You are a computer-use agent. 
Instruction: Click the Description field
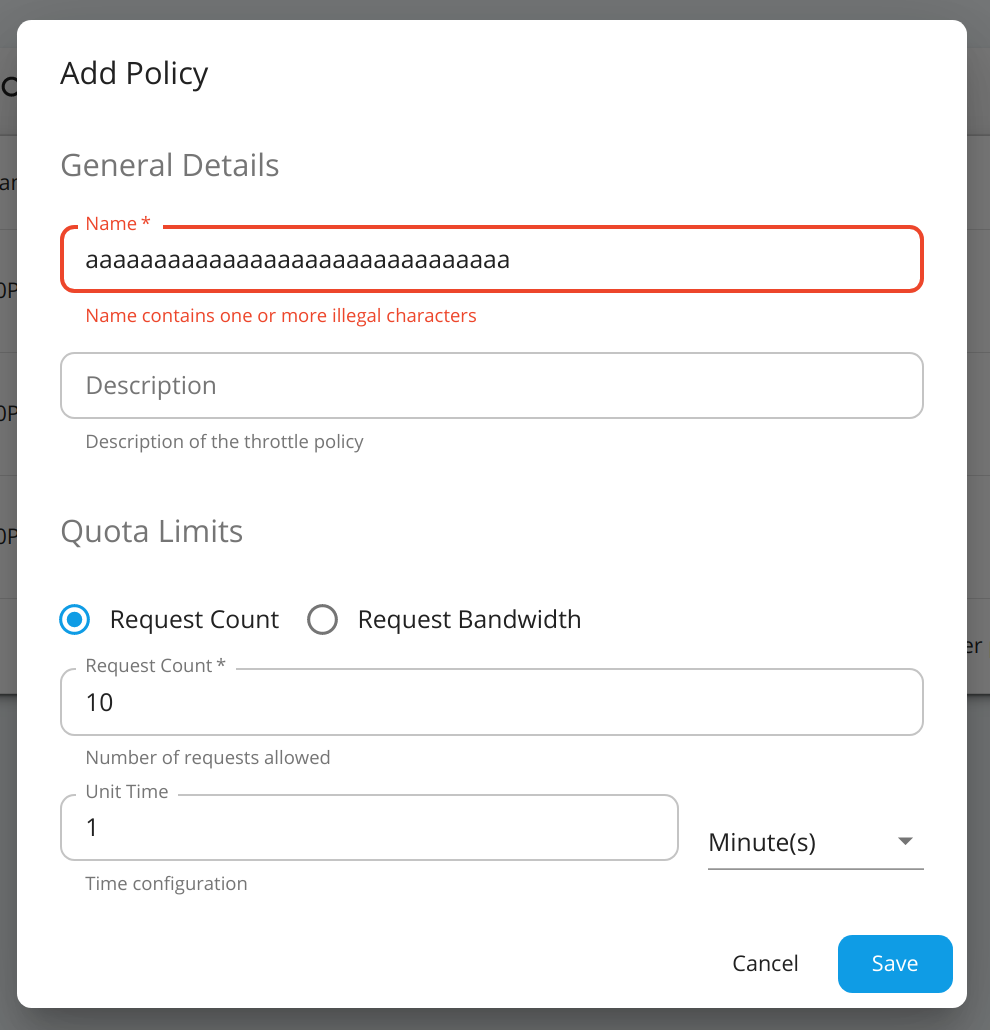tap(492, 385)
